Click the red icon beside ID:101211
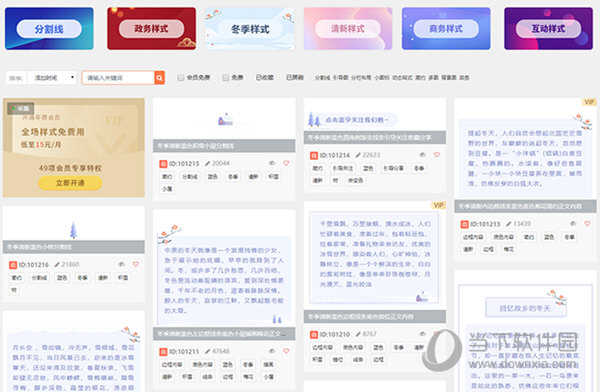 click(x=163, y=351)
